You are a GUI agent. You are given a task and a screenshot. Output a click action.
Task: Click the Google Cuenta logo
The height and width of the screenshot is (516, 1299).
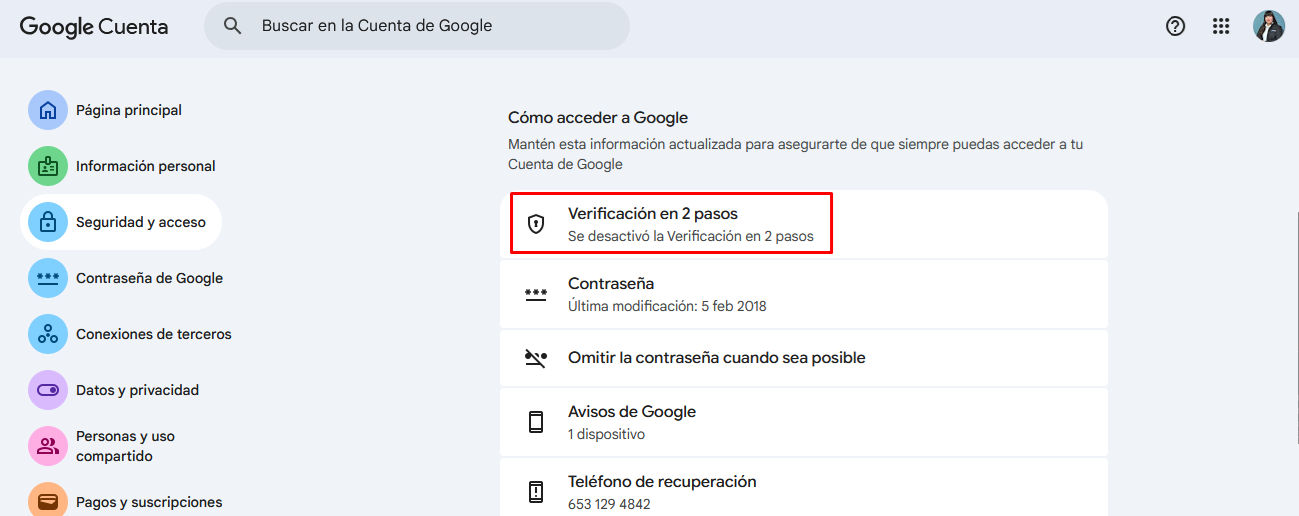pyautogui.click(x=94, y=27)
